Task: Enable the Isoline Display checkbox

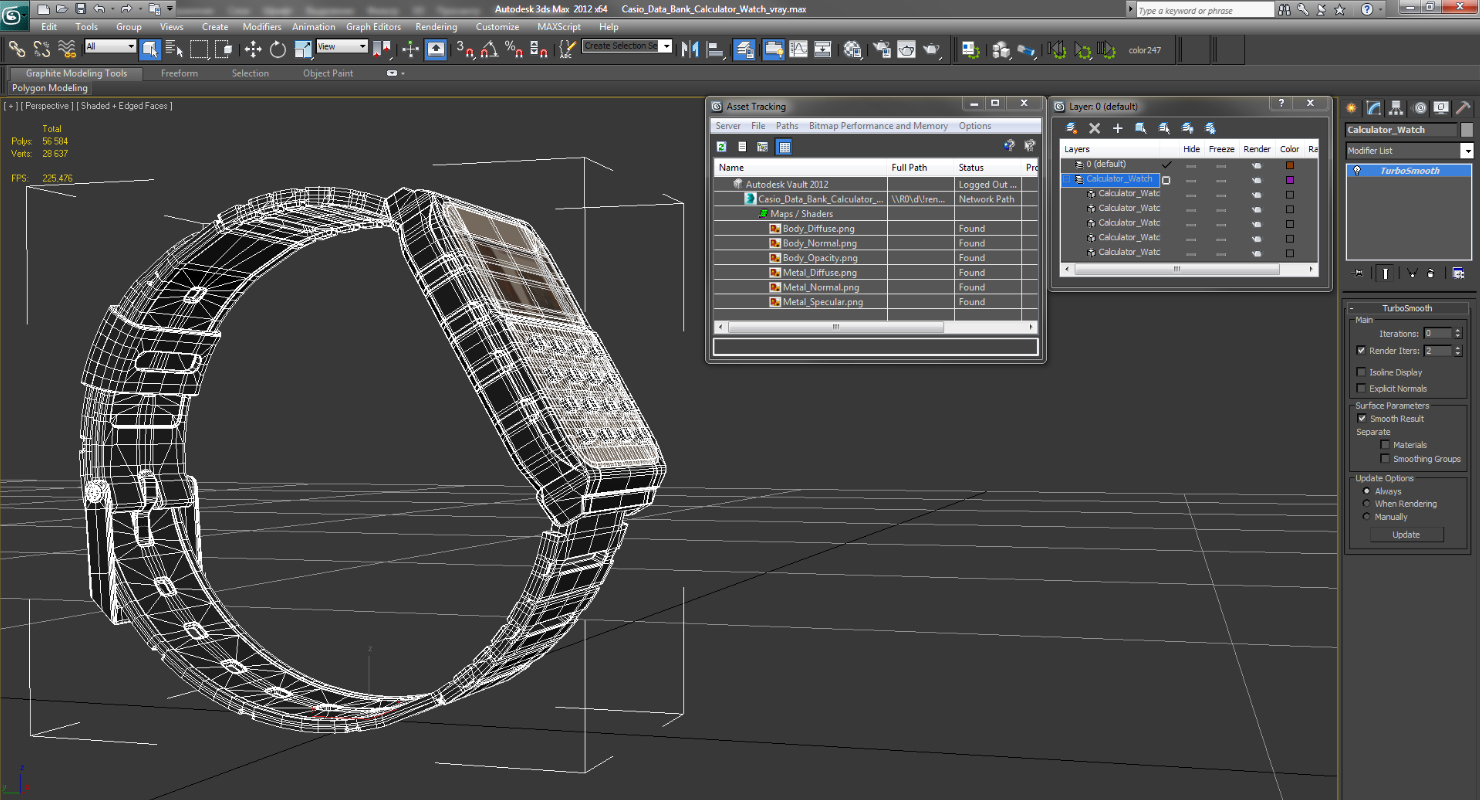Action: click(x=1361, y=372)
